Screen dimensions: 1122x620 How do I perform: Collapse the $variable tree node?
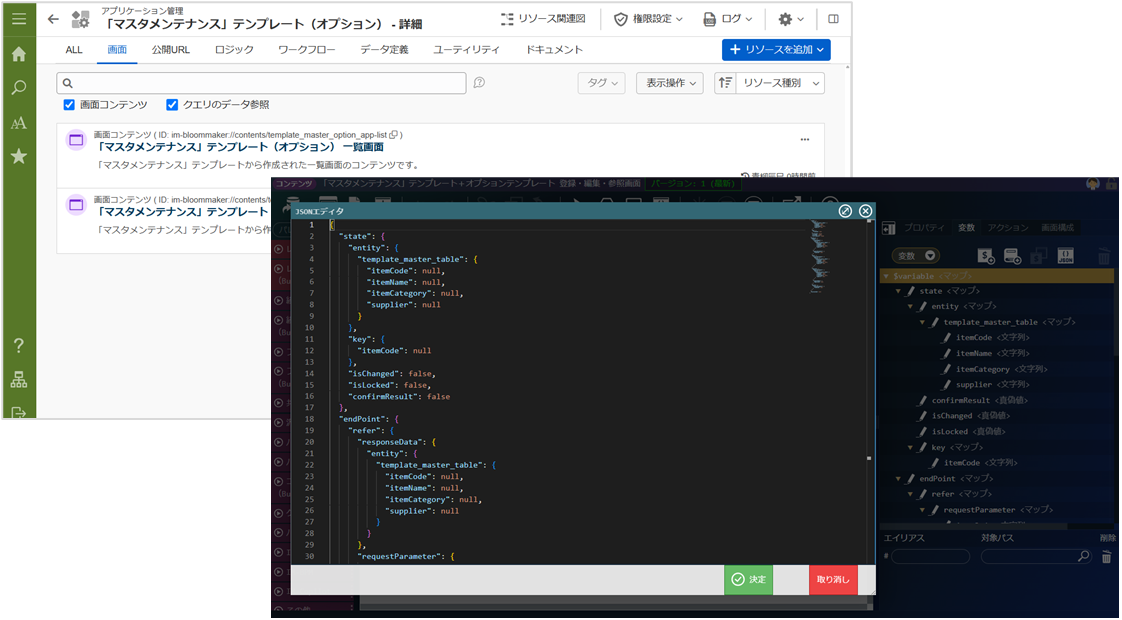886,276
